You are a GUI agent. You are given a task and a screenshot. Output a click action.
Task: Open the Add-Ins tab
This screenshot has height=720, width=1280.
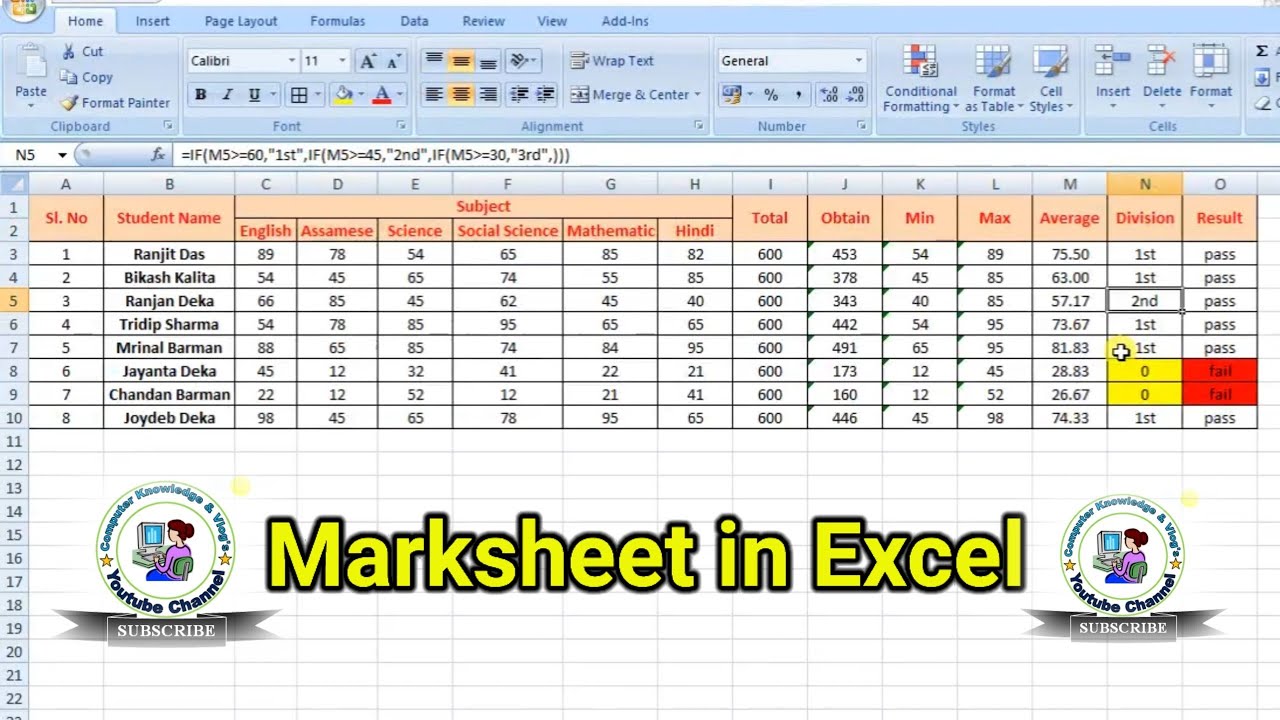pyautogui.click(x=625, y=21)
